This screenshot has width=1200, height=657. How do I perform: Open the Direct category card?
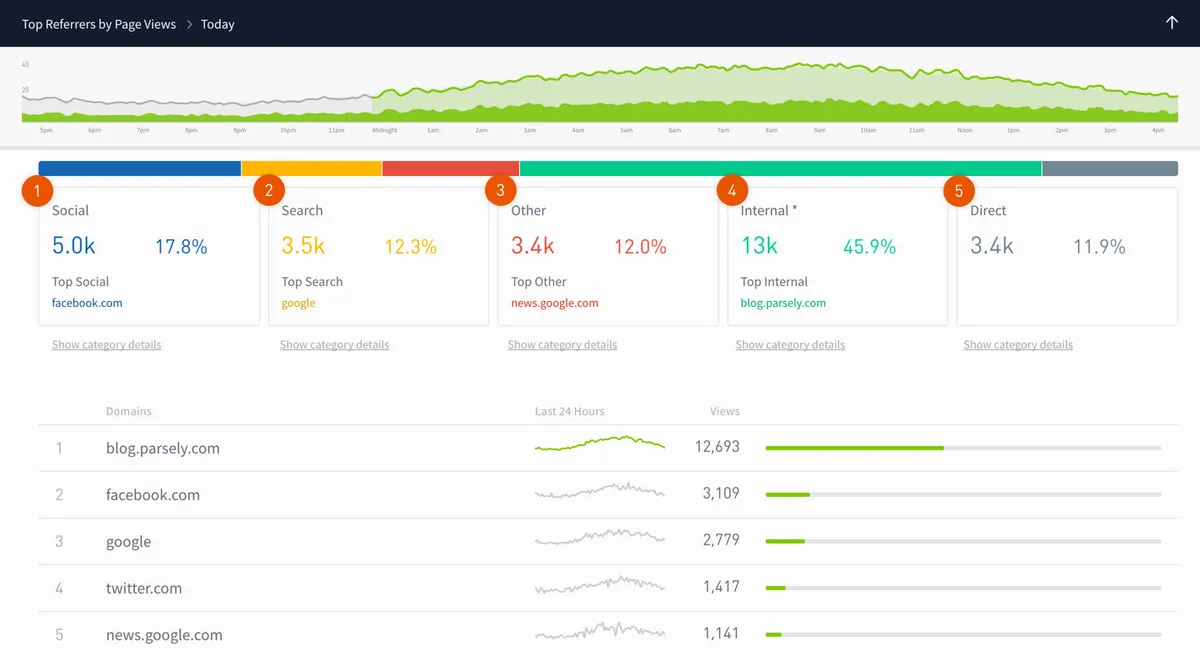click(1067, 256)
